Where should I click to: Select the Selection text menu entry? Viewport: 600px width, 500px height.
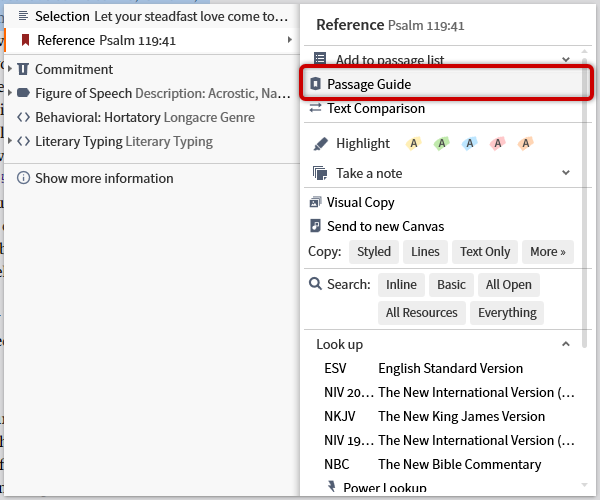pos(150,16)
